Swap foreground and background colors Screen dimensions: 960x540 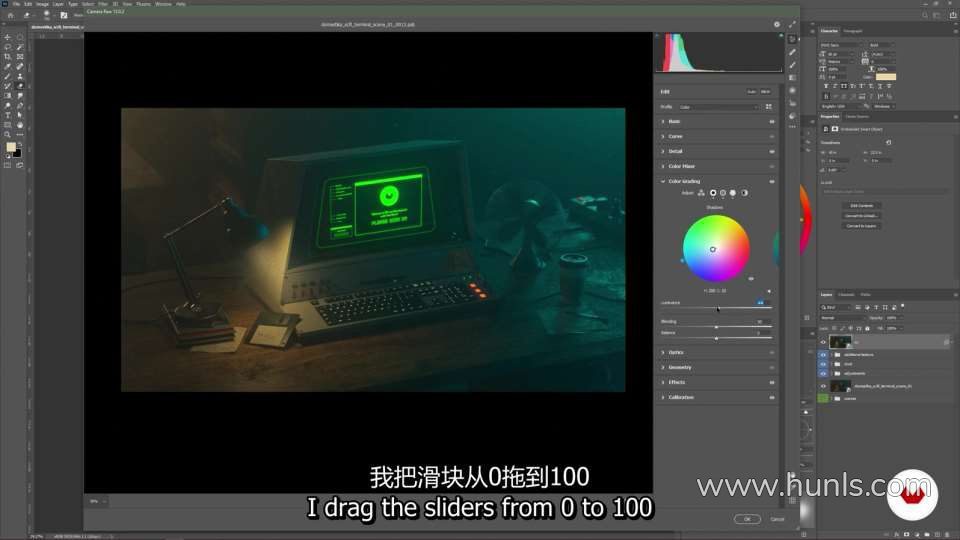point(20,144)
